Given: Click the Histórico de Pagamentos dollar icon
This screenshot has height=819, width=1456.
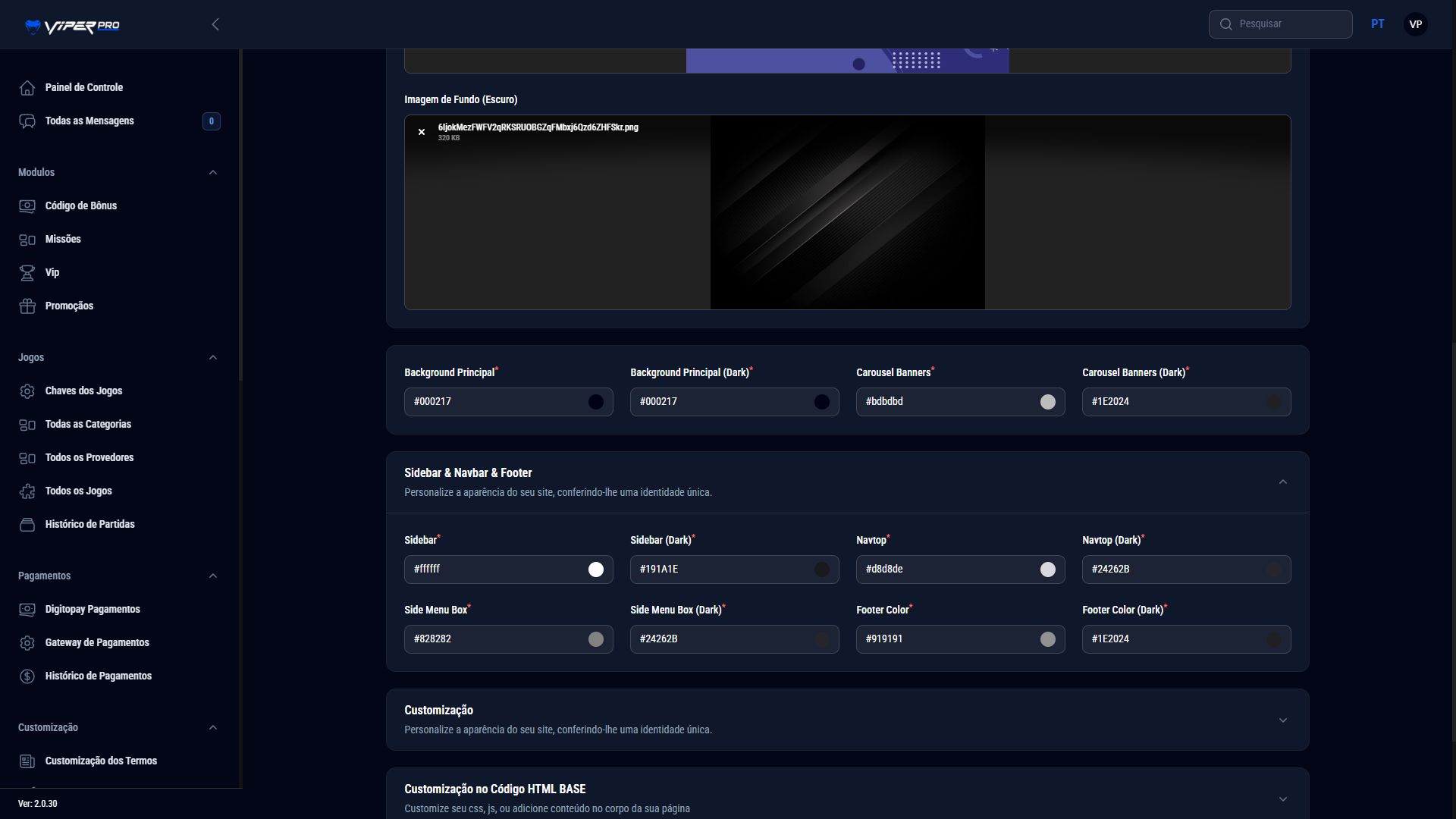Looking at the screenshot, I should tap(27, 676).
